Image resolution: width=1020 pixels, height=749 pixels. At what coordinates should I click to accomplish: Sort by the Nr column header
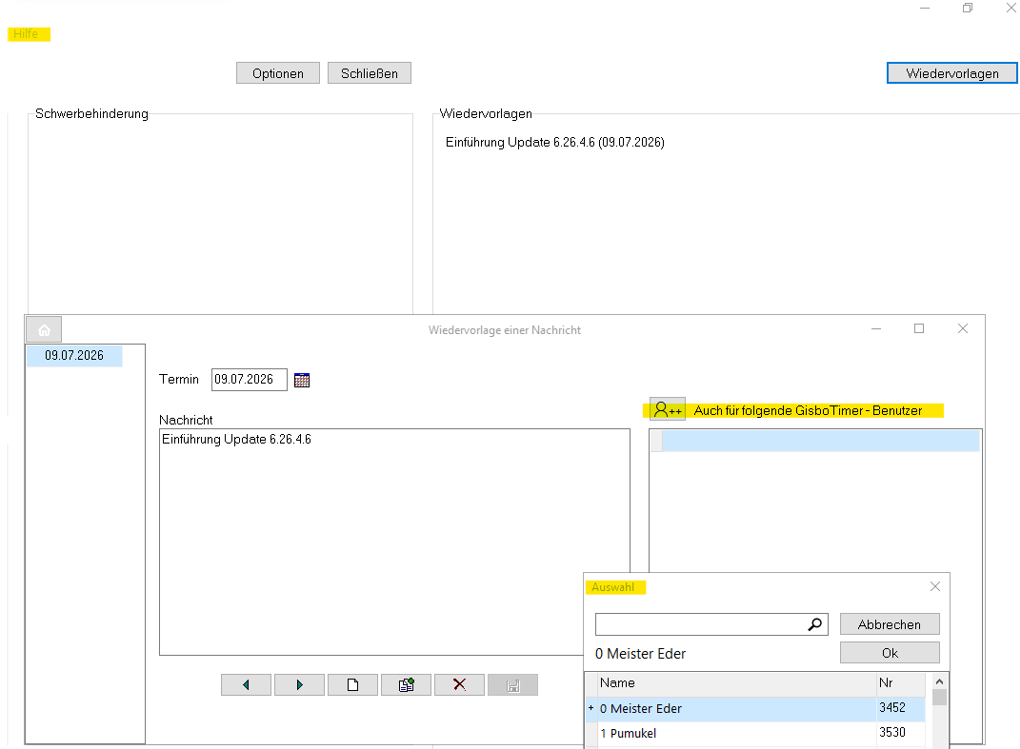coord(900,683)
